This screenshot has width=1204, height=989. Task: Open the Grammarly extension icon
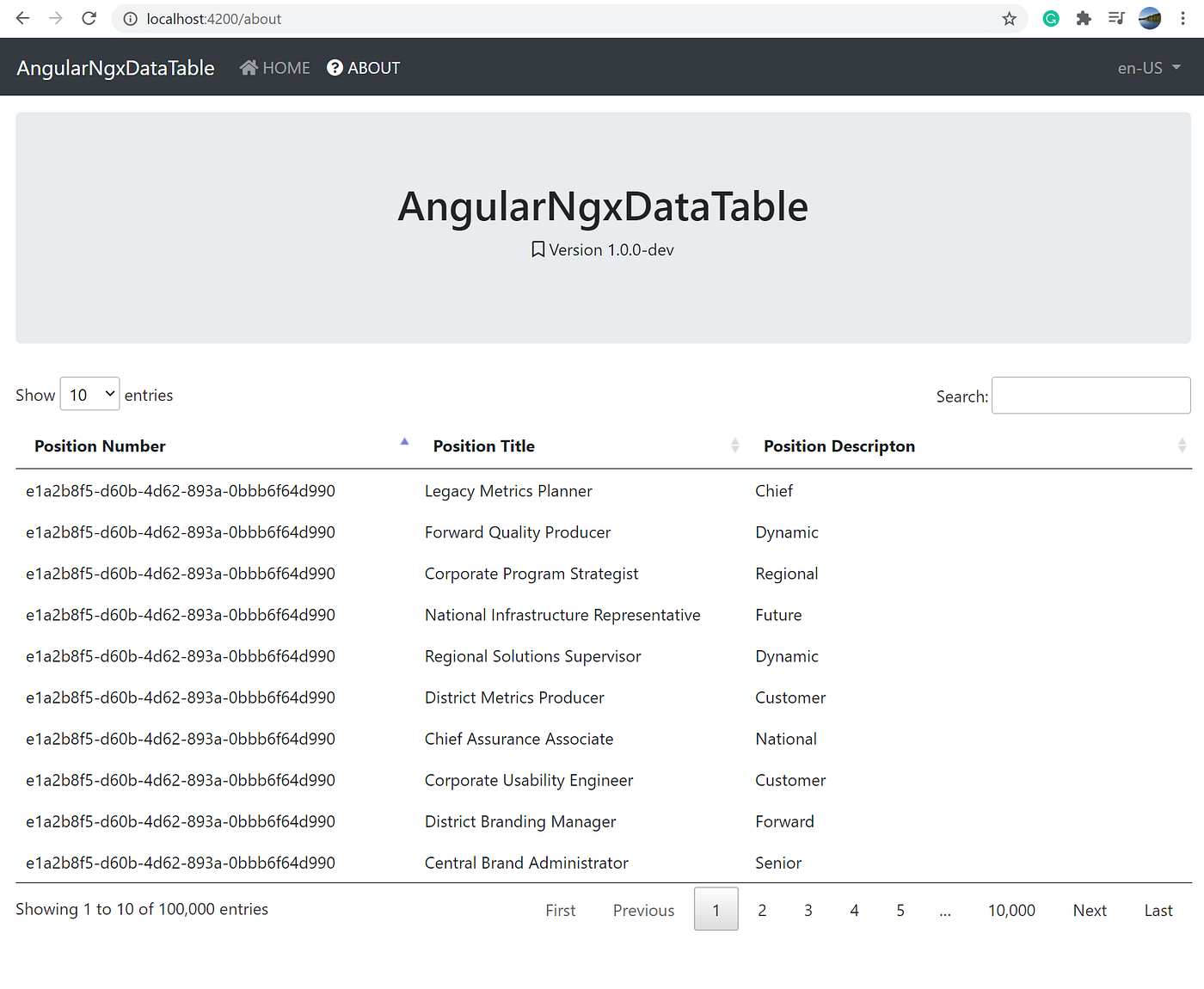[1050, 18]
